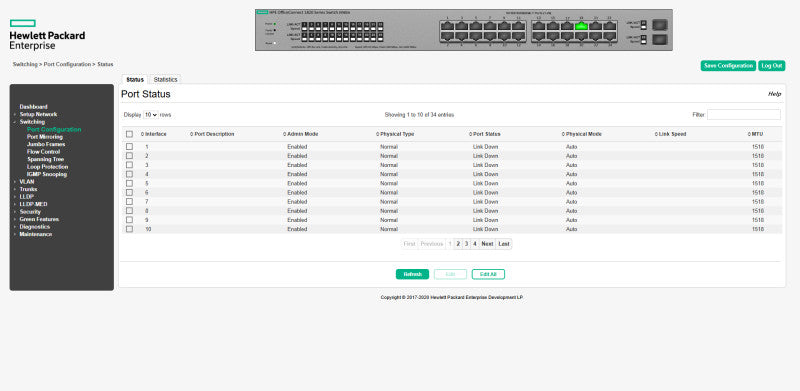Expand the Security sidebar section
This screenshot has height=391, width=800.
[x=30, y=211]
